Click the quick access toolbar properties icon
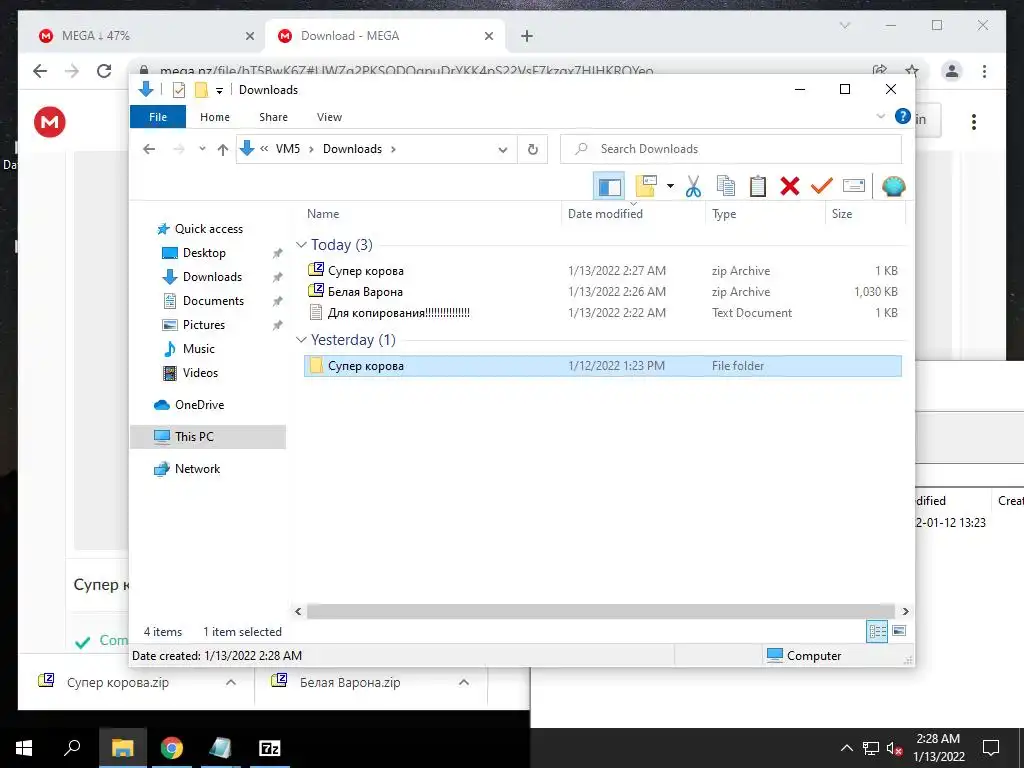This screenshot has height=768, width=1024. coord(178,90)
